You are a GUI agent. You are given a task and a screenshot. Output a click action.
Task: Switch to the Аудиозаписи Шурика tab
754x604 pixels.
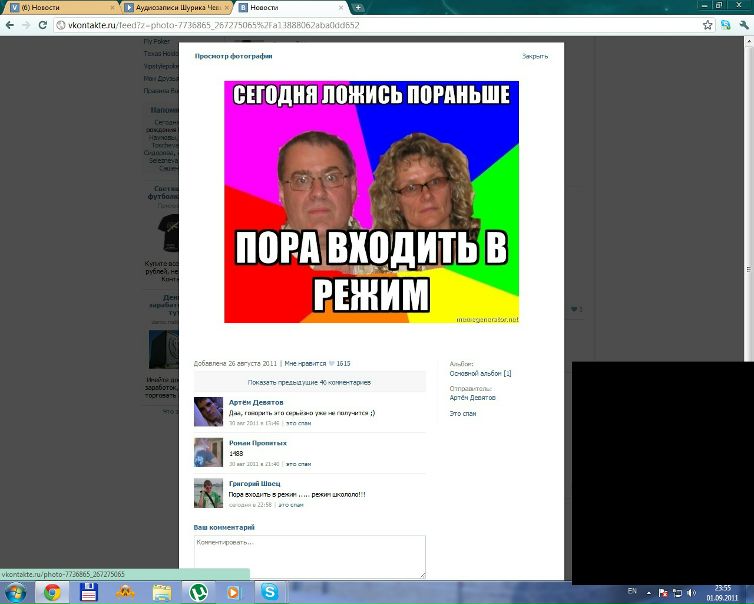click(173, 7)
